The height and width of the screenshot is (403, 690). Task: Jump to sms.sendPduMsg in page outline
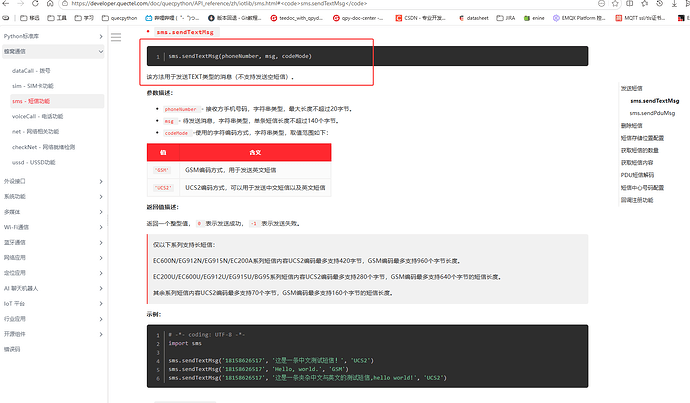(652, 113)
